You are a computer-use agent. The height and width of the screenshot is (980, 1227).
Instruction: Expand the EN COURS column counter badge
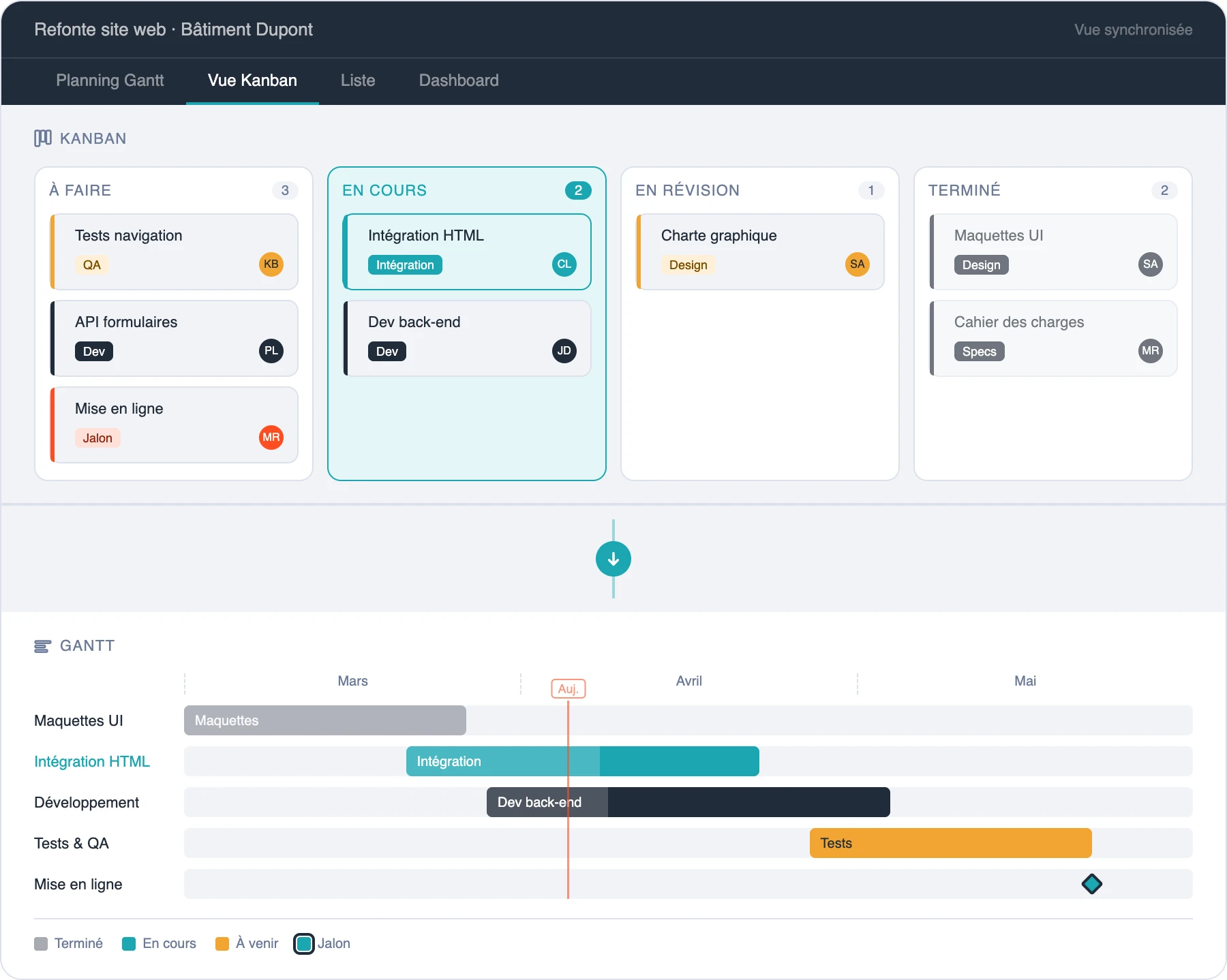tap(578, 191)
